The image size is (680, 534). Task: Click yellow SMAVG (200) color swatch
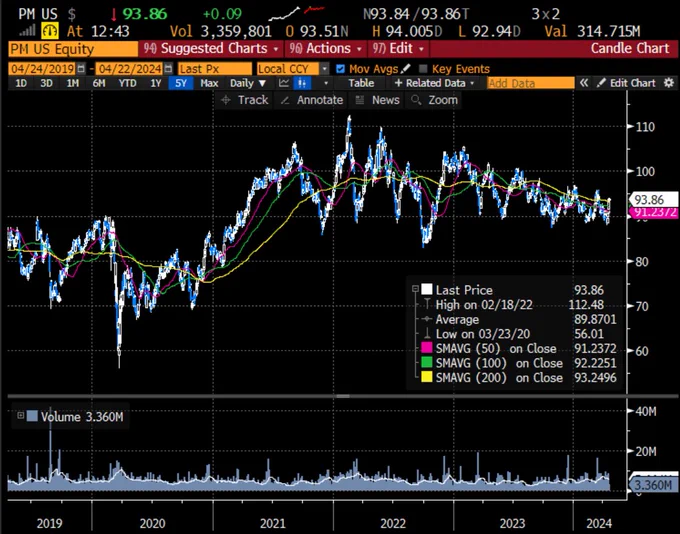coord(427,377)
